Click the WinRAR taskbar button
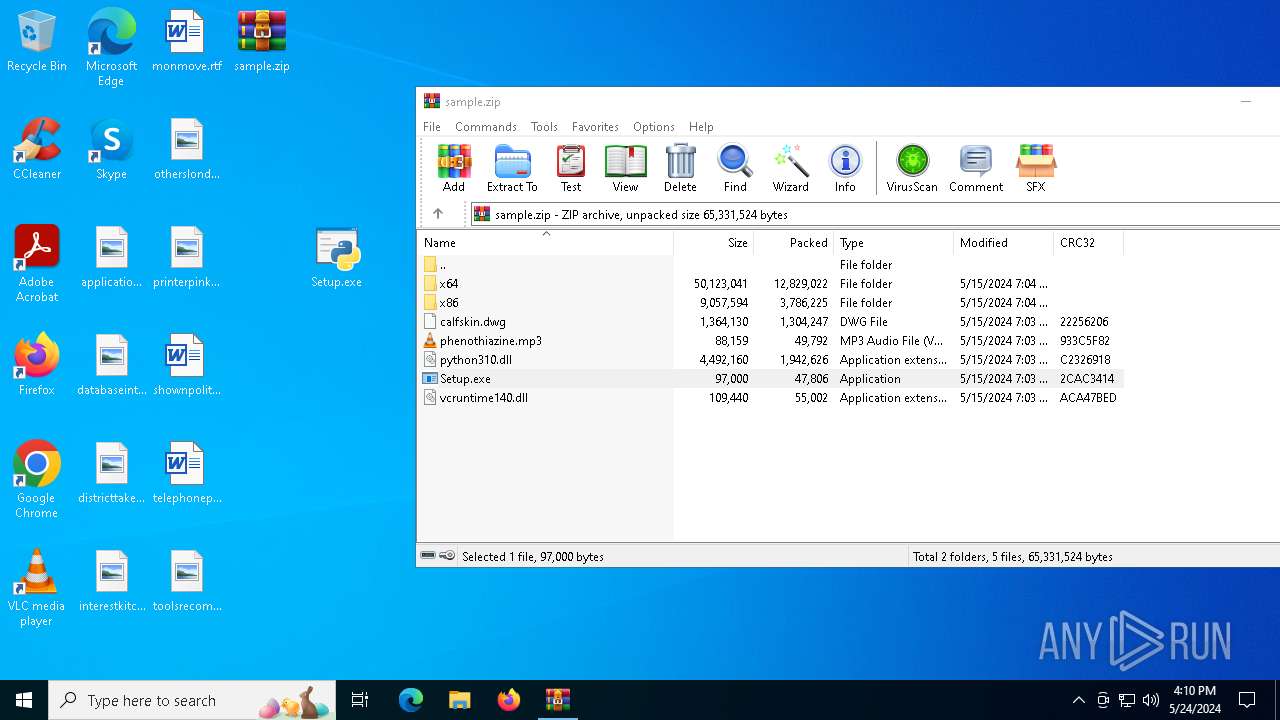The height and width of the screenshot is (720, 1280). (557, 700)
